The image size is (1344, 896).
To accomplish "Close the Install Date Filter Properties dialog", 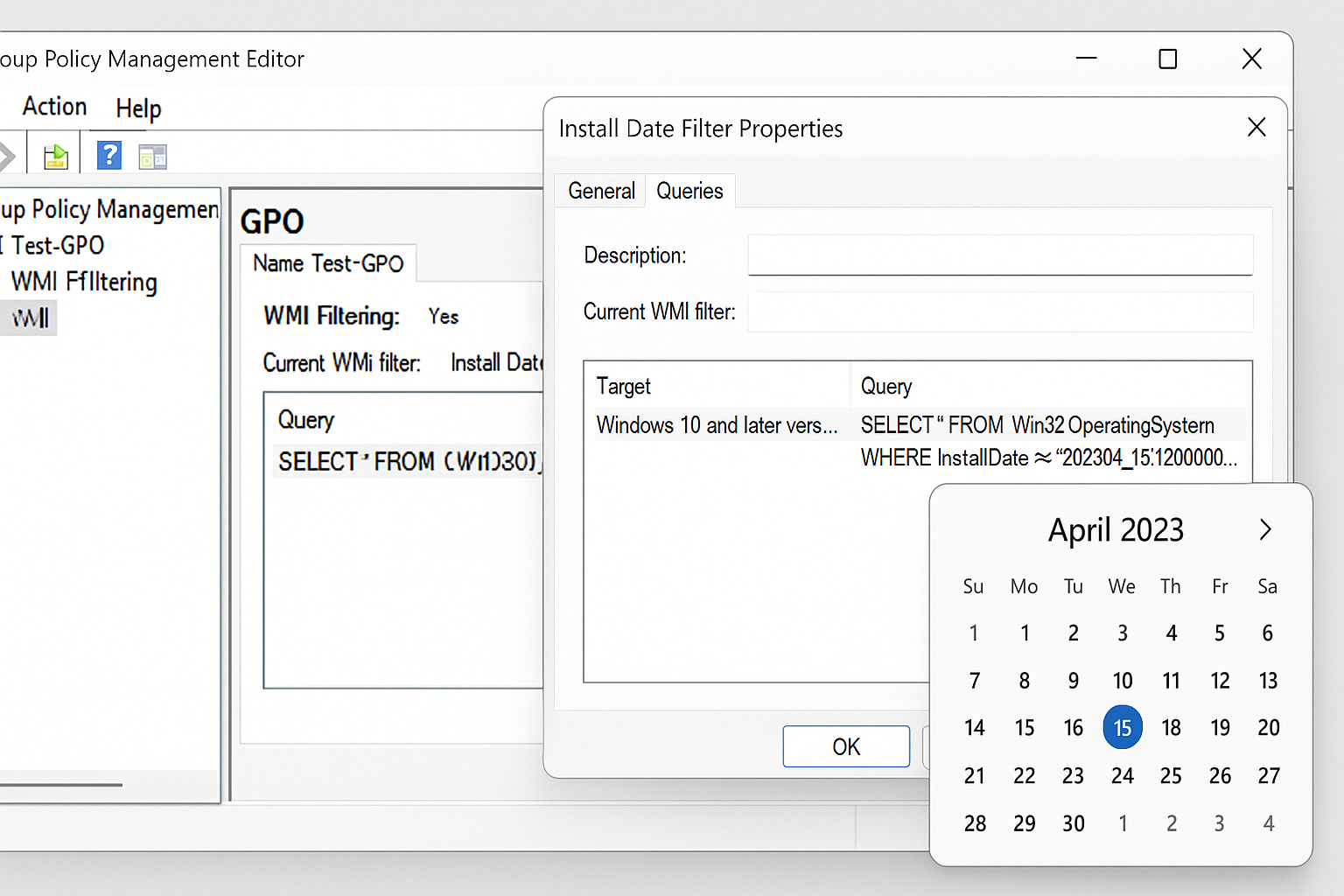I will (x=1256, y=127).
